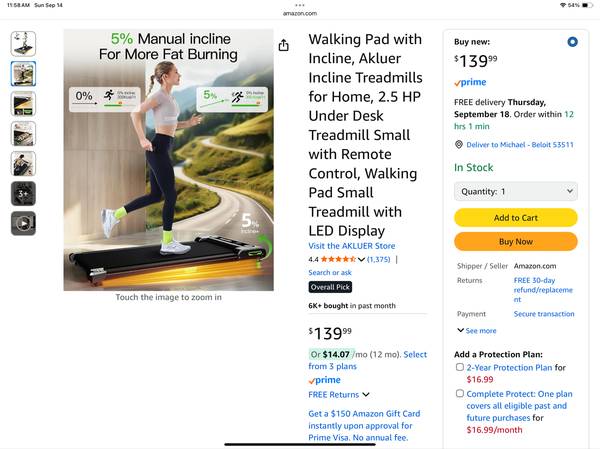
Task: Expand See more seller details
Action: [477, 331]
